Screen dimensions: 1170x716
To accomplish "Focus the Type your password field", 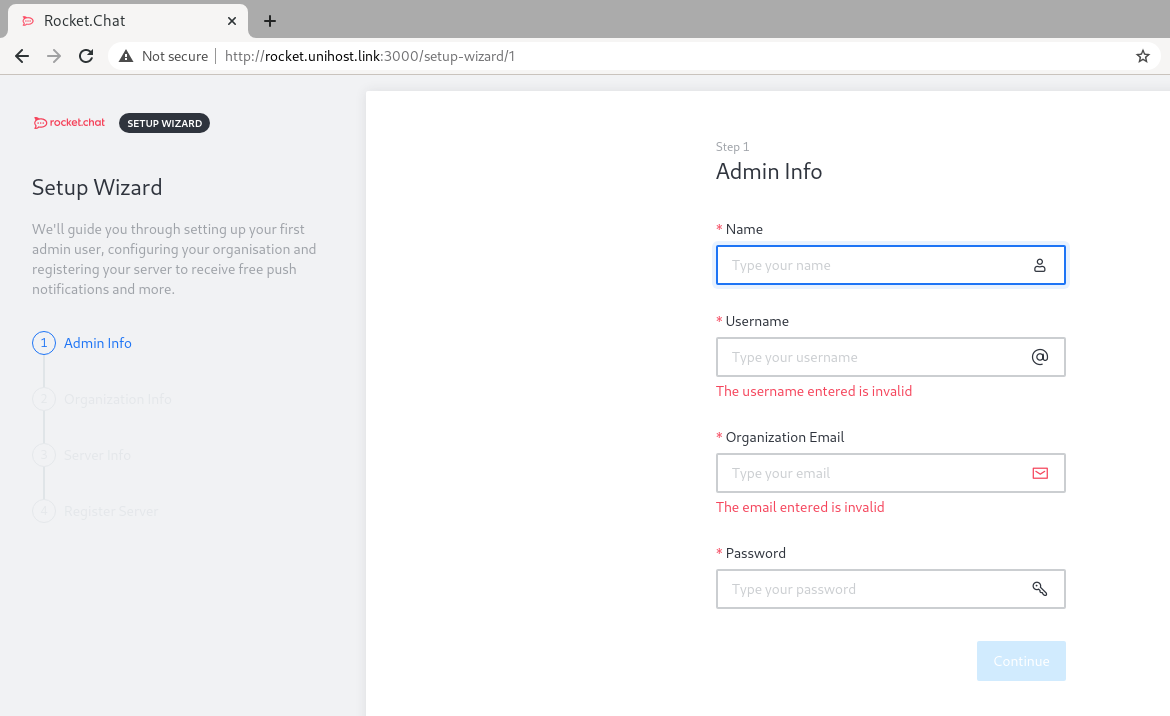I will pos(870,589).
